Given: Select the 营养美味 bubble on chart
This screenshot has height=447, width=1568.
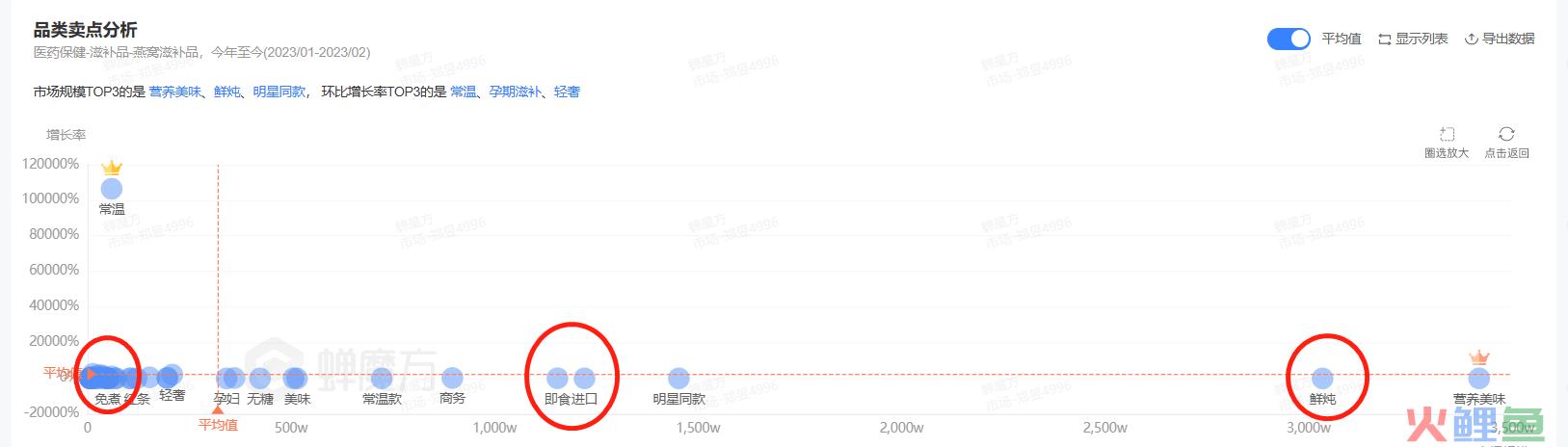Looking at the screenshot, I should pos(1478,379).
